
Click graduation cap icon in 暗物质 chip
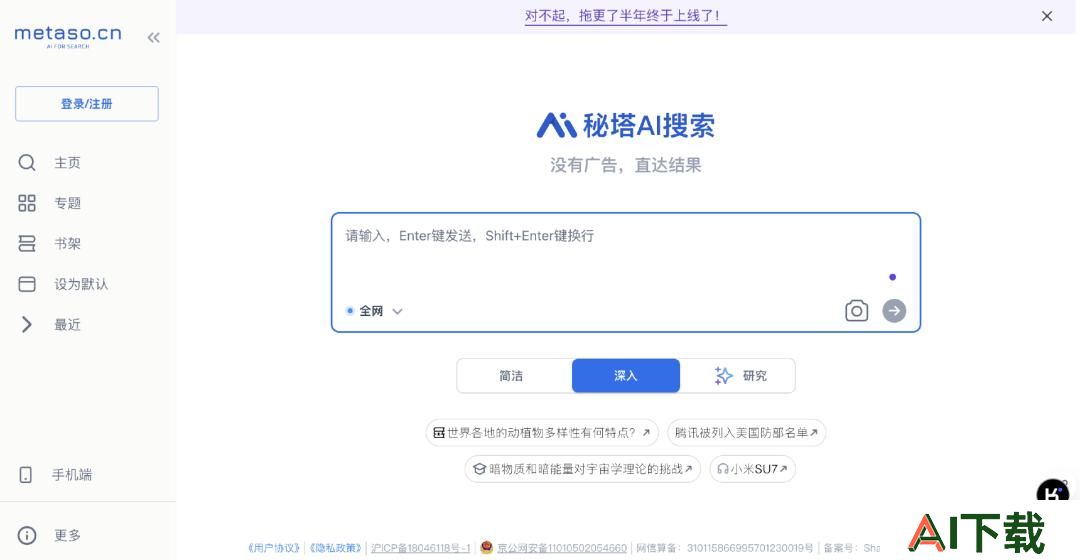click(x=479, y=469)
